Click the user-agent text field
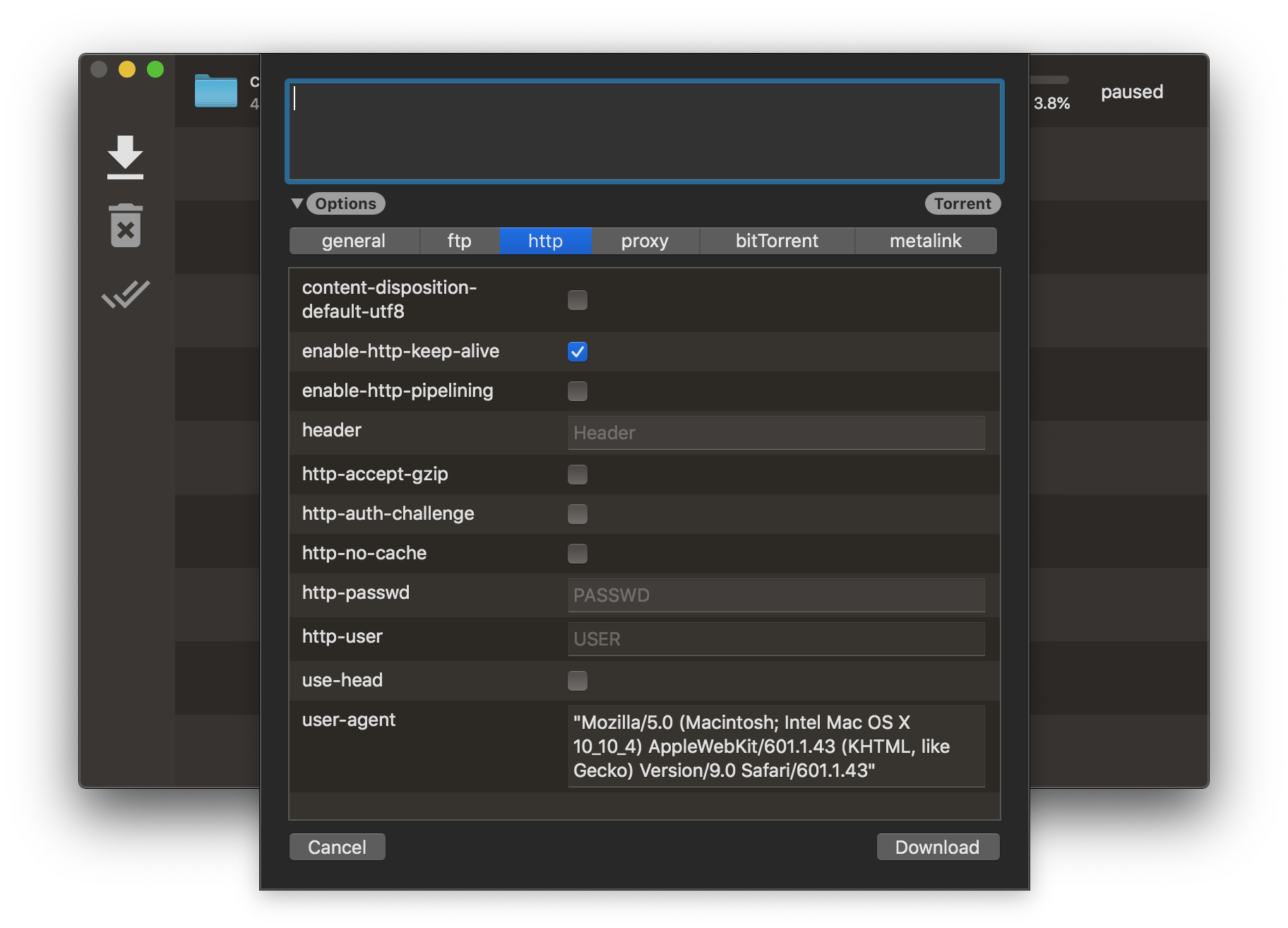The image size is (1288, 928). tap(776, 746)
